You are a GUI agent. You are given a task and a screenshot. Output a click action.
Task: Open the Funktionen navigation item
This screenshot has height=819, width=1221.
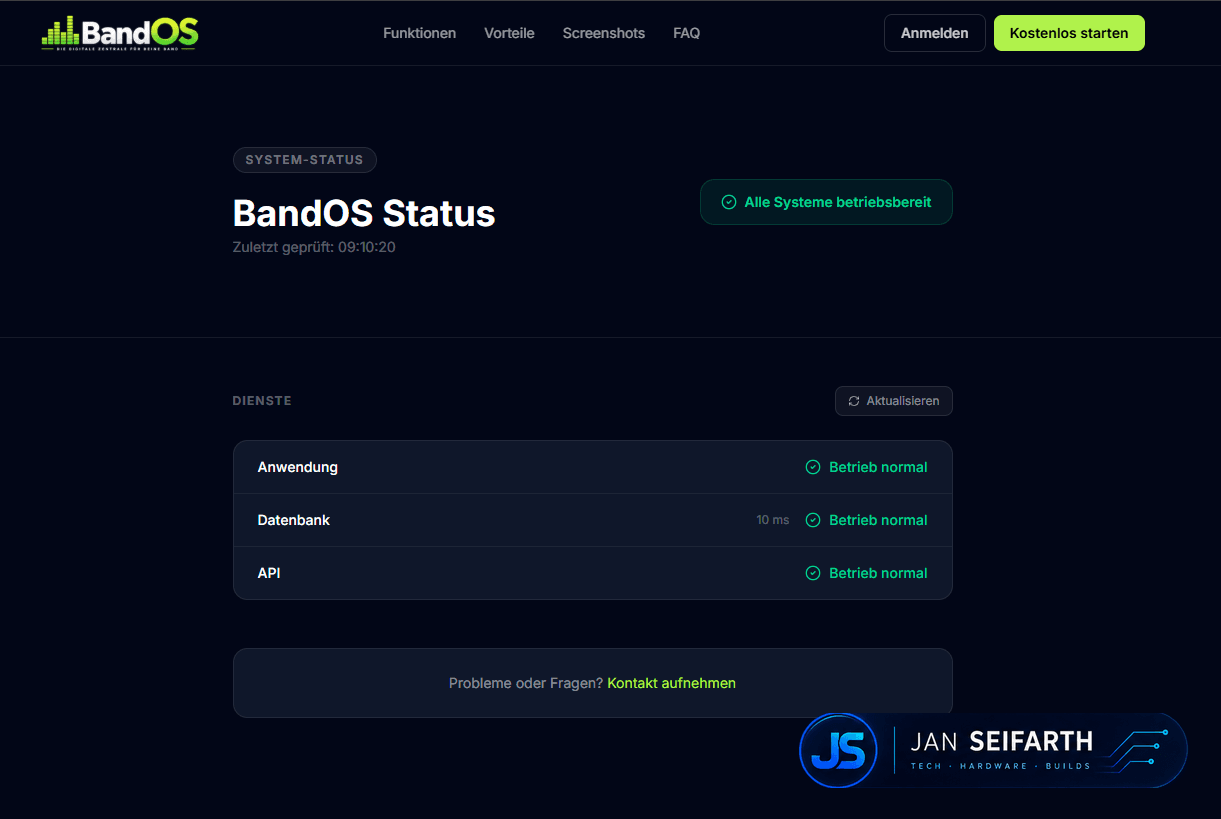[419, 33]
